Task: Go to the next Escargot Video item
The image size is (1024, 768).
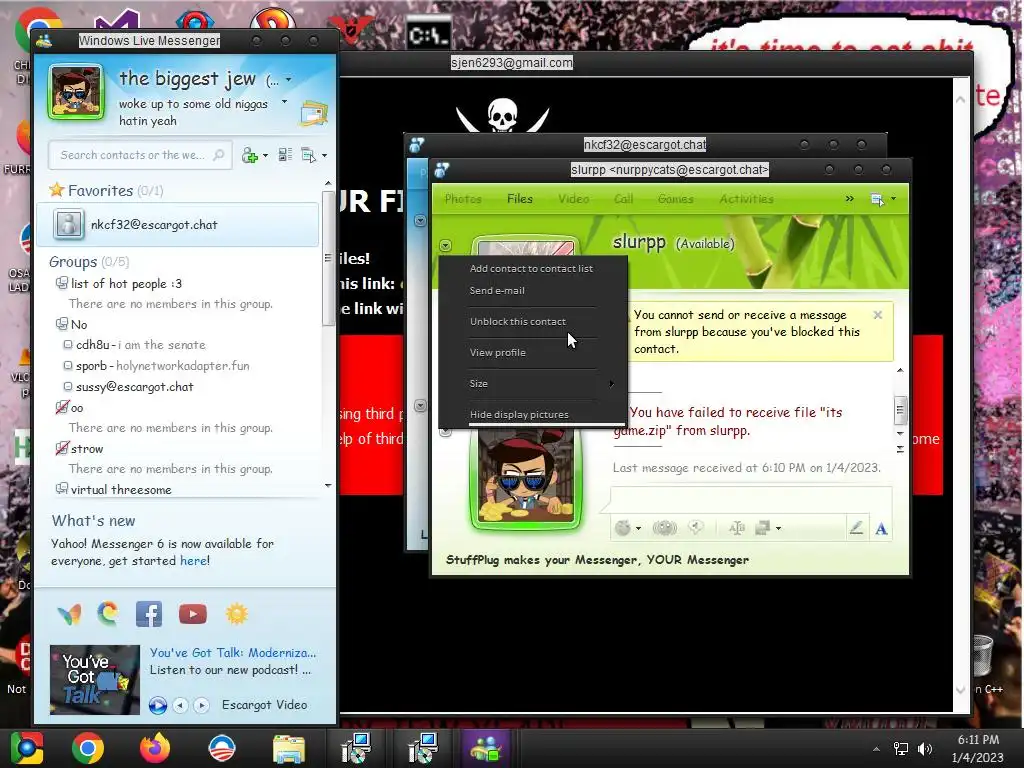Action: pyautogui.click(x=202, y=705)
